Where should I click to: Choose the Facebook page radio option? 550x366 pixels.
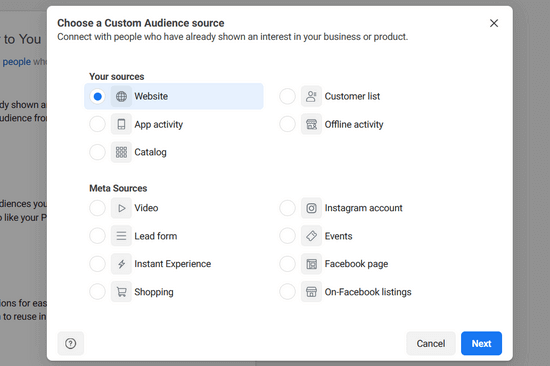coord(287,264)
